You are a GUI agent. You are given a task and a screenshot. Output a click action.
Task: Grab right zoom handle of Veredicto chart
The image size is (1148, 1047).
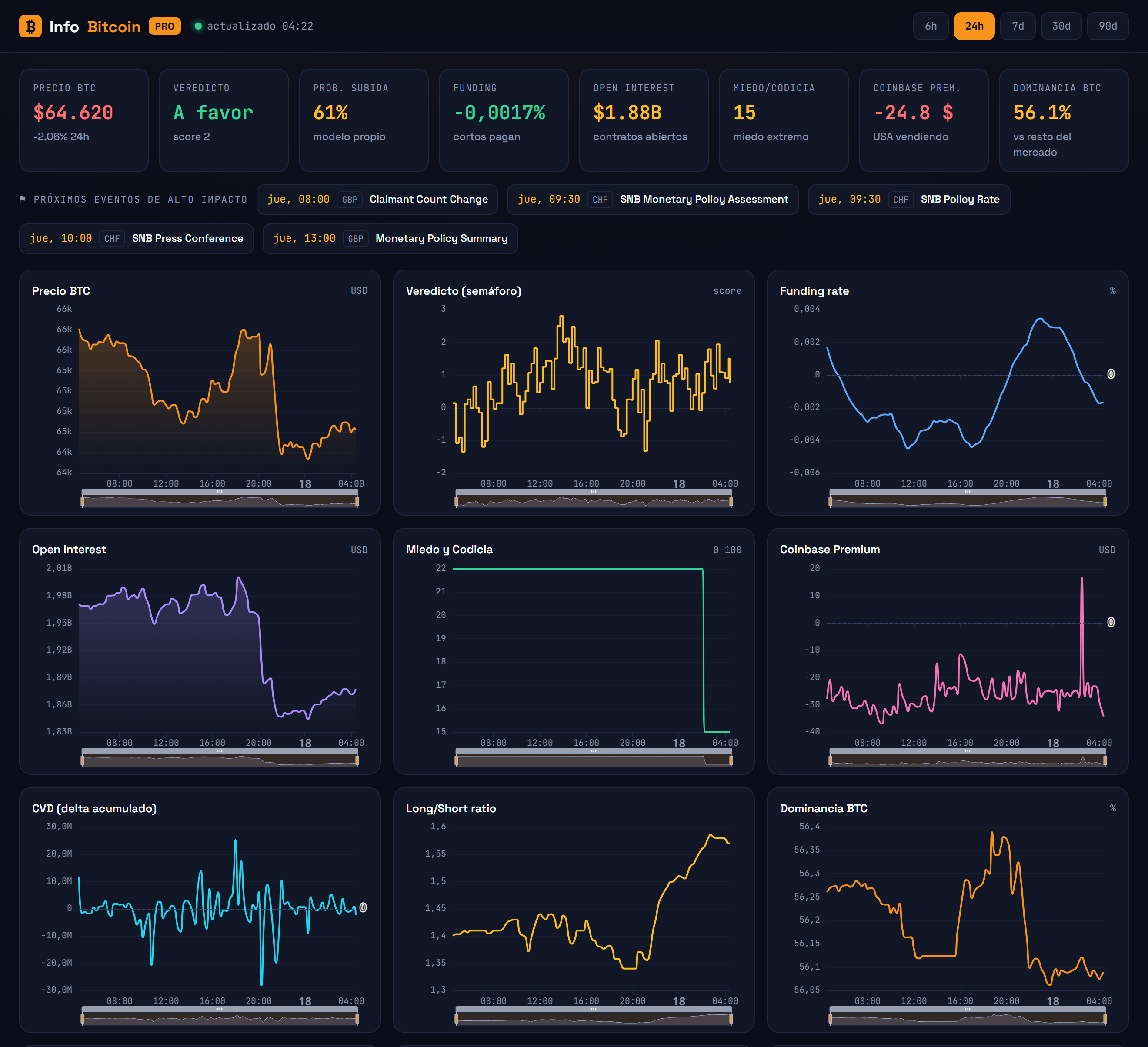pos(731,502)
